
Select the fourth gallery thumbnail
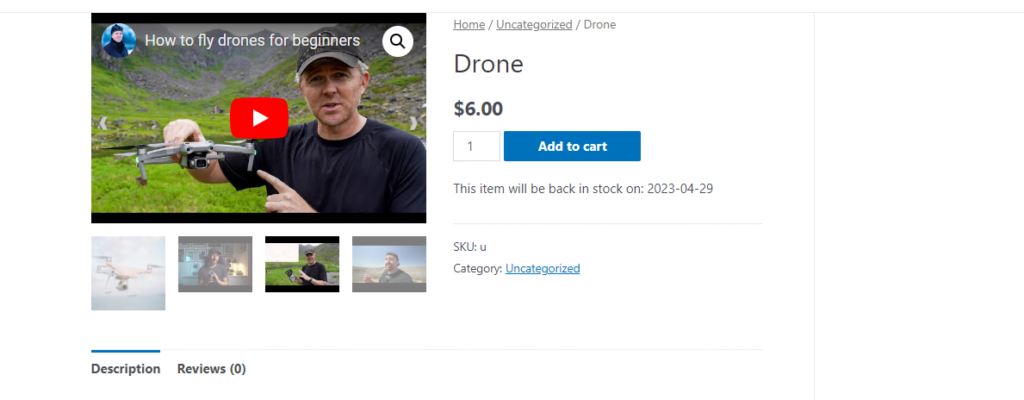tap(389, 264)
